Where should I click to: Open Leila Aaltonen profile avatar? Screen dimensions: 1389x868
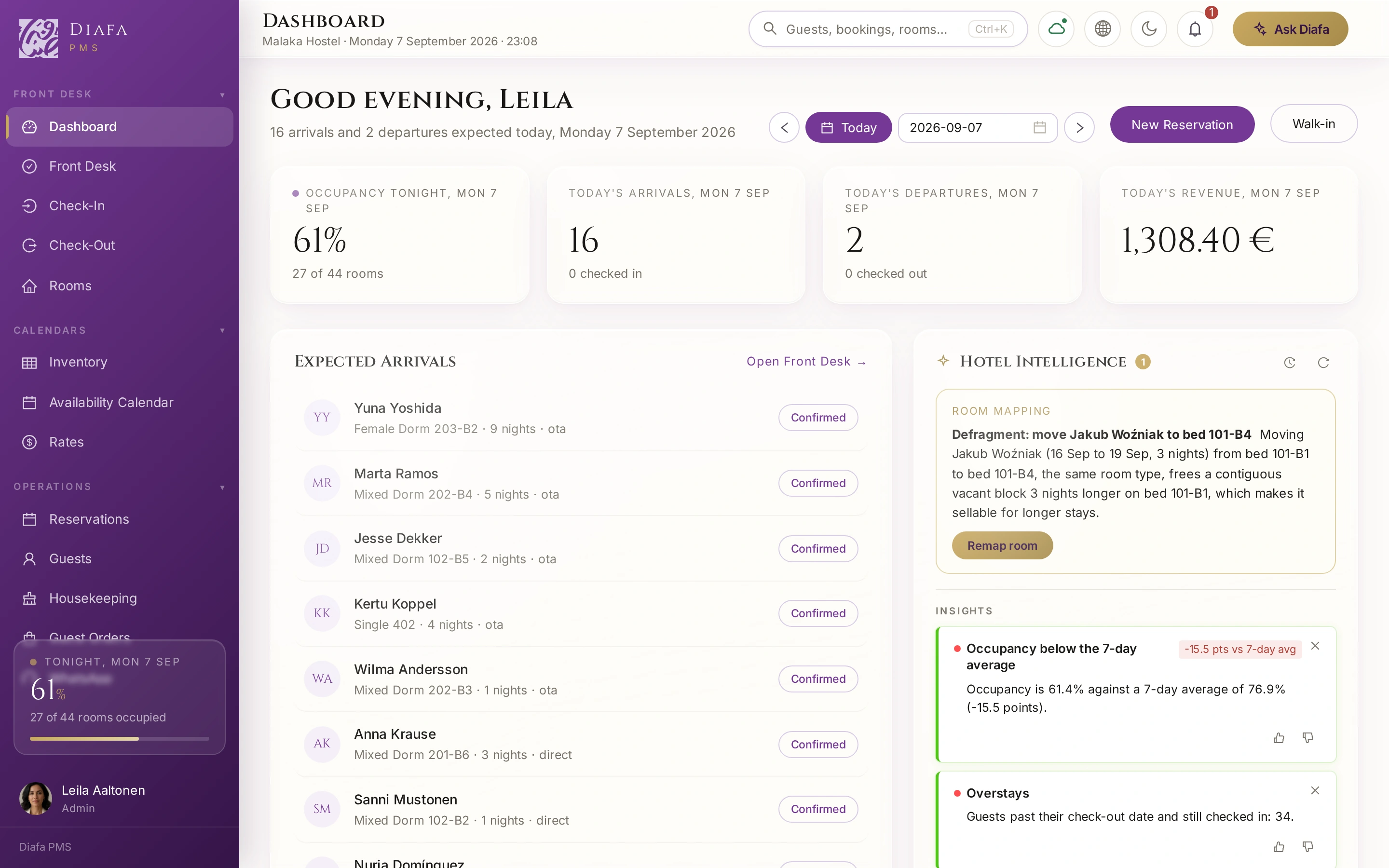click(36, 798)
